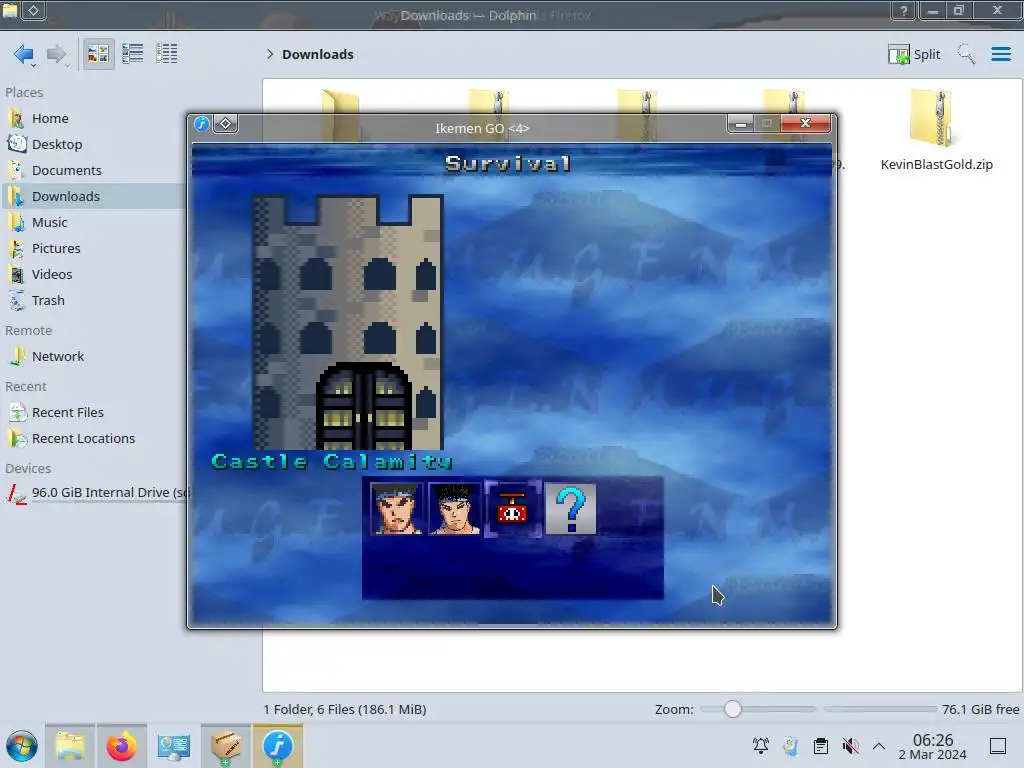
Task: Open the notifications bell in tray
Action: [x=761, y=746]
